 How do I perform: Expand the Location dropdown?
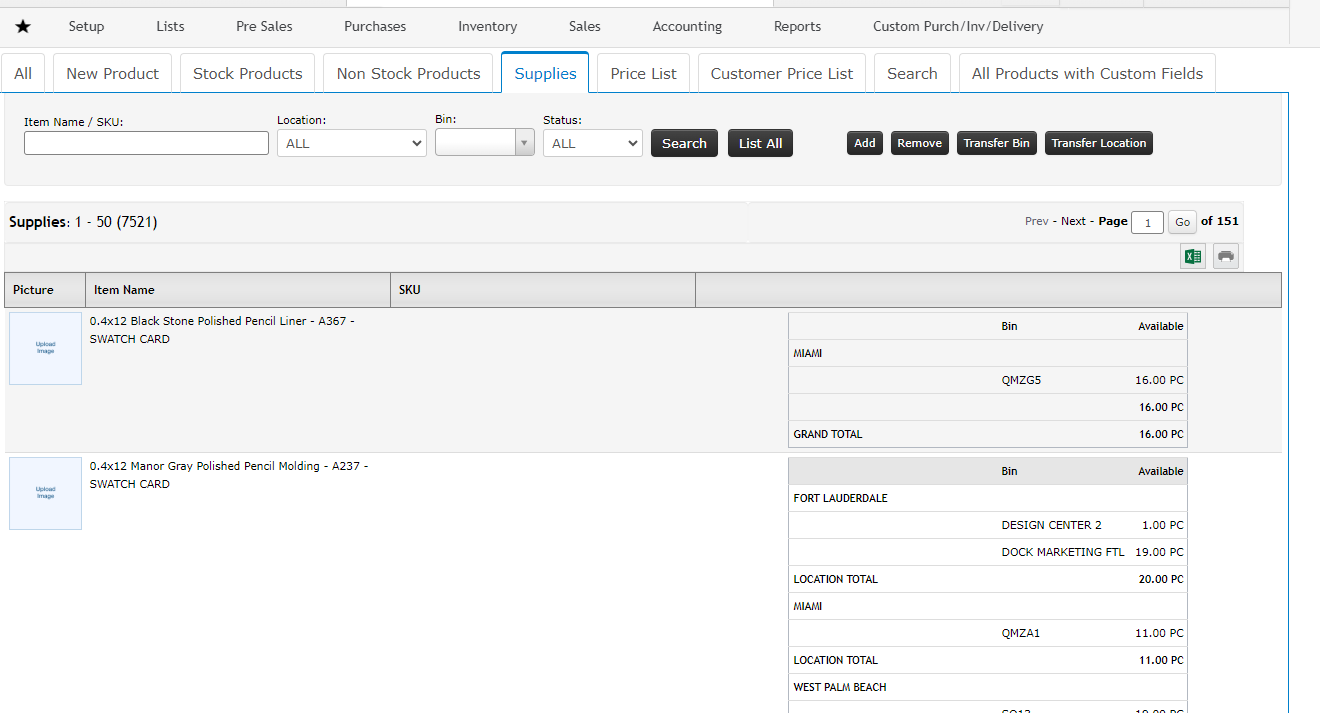(x=352, y=143)
